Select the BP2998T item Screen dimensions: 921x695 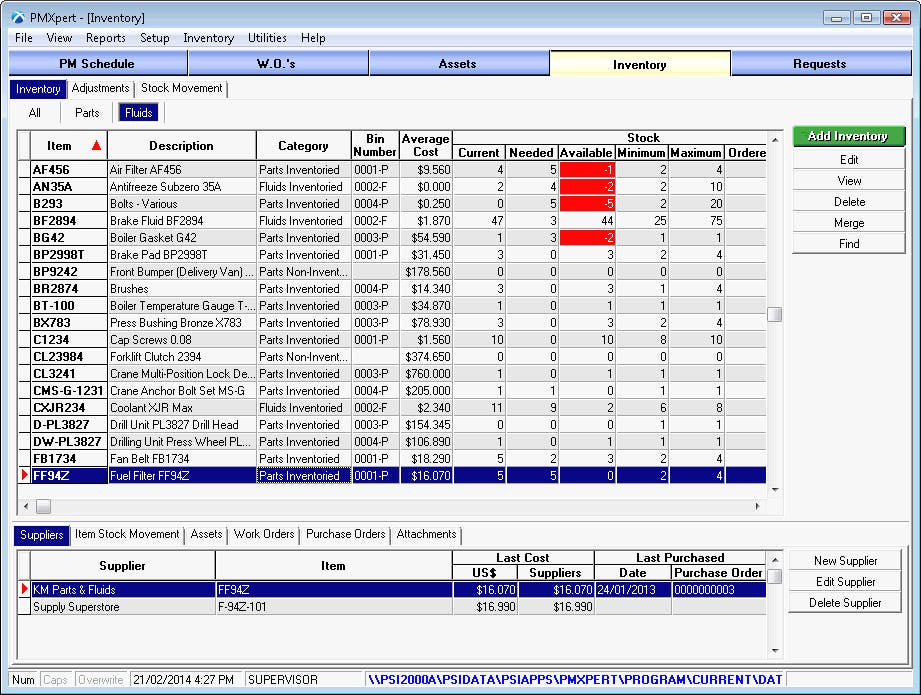pyautogui.click(x=69, y=255)
